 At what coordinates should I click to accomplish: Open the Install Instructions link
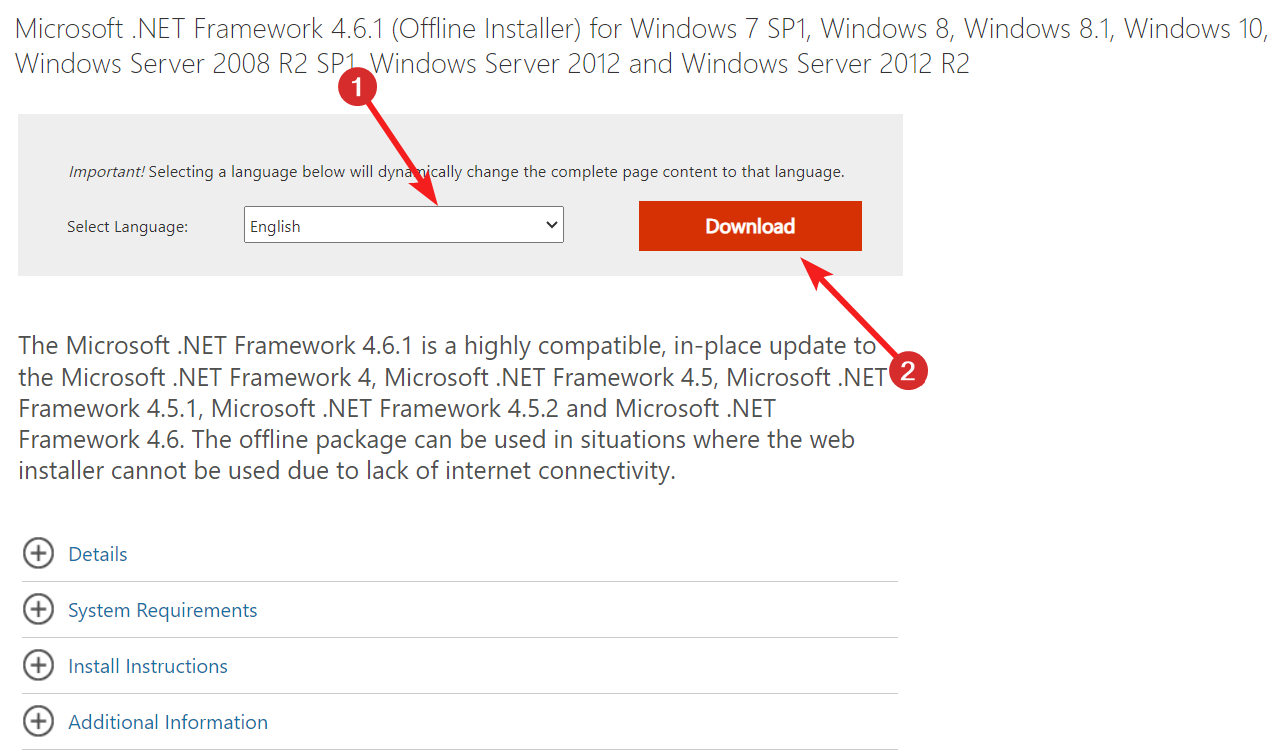coord(148,666)
